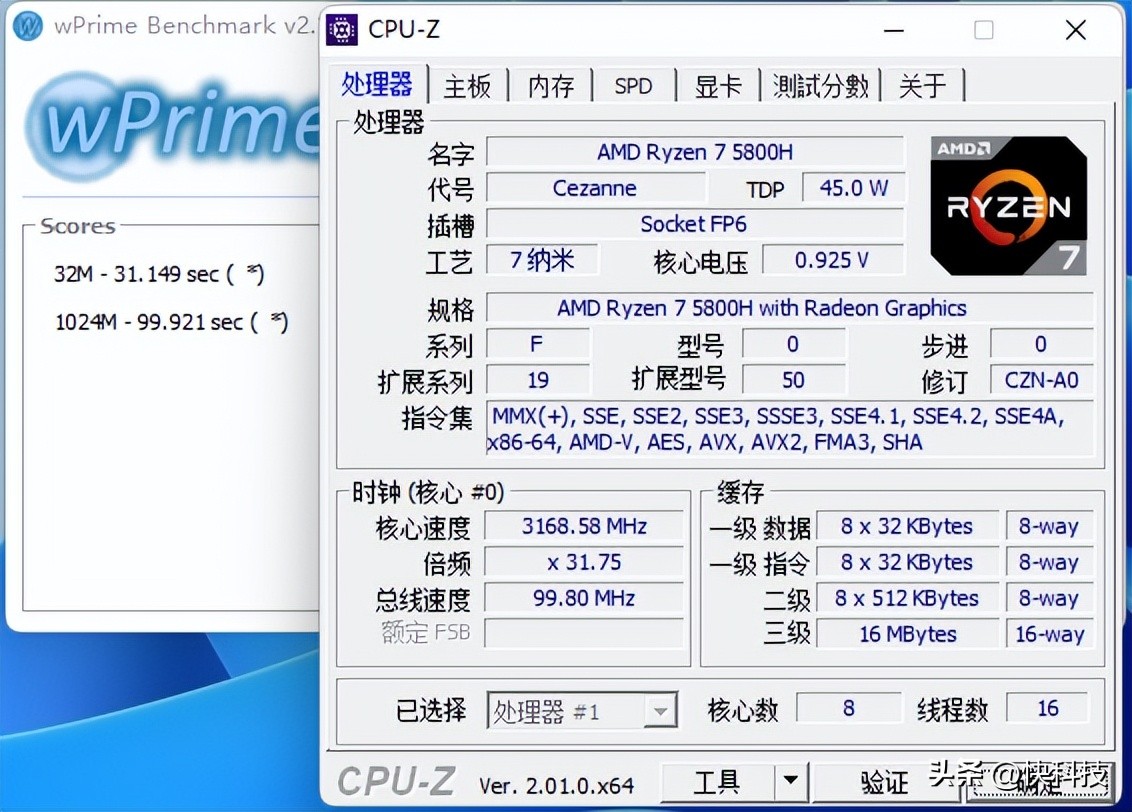Select the SPD tab
The image size is (1132, 812).
pos(634,86)
